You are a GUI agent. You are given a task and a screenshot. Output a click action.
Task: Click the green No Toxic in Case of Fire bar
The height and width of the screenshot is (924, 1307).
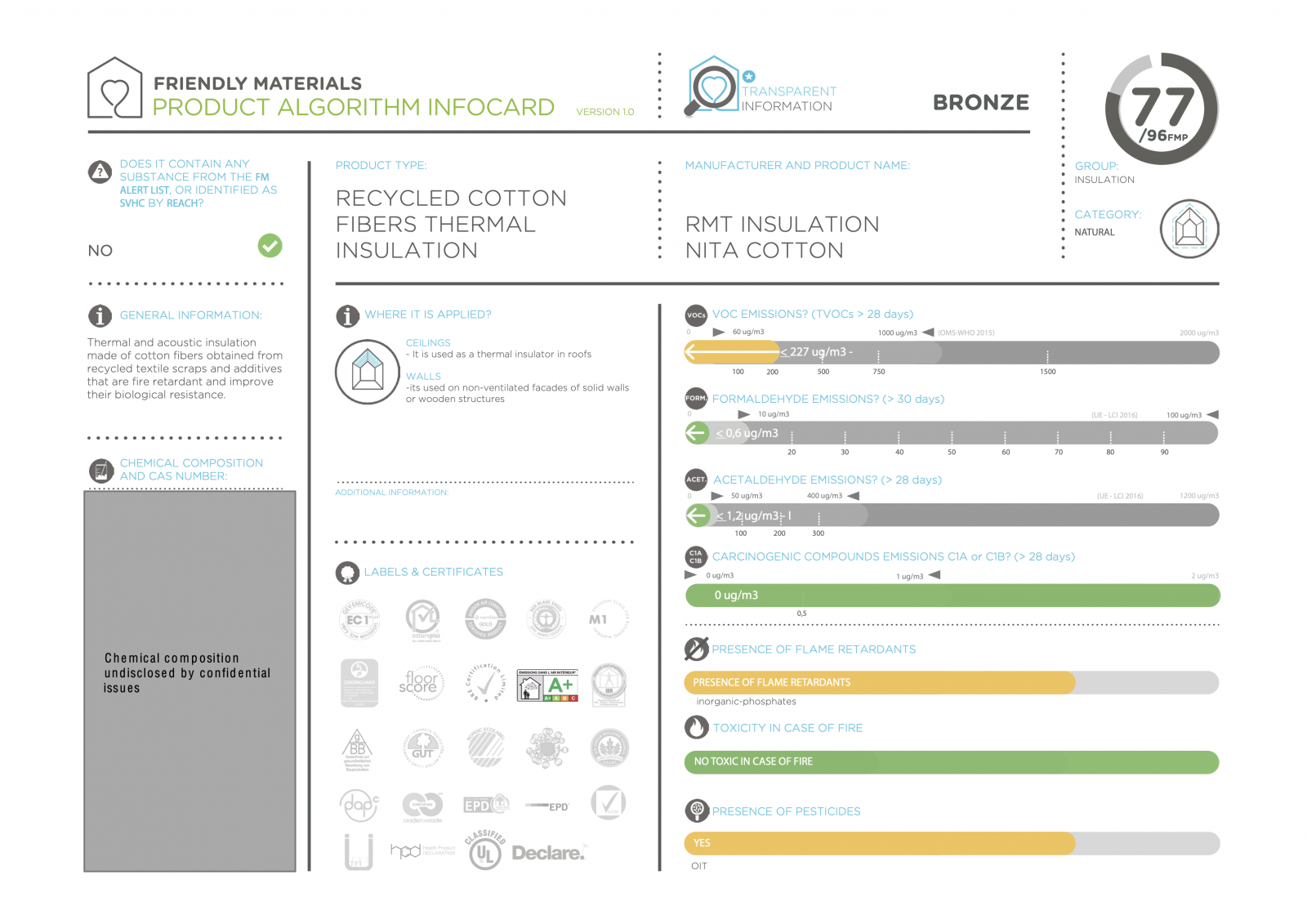click(952, 761)
